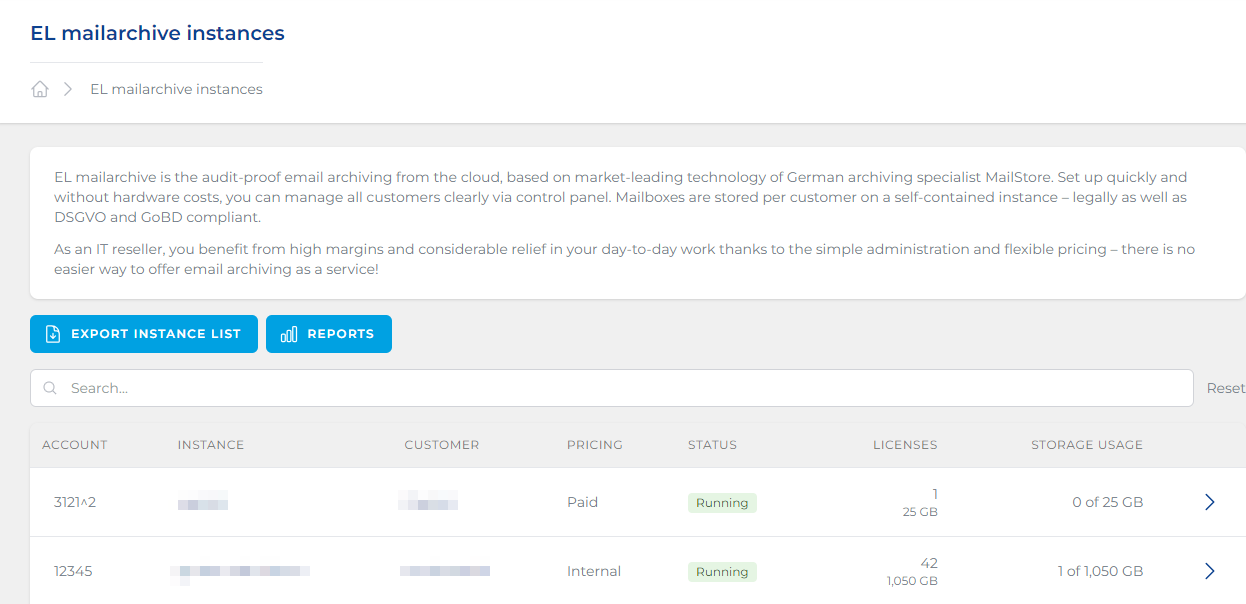Sort by the Account column header
The image size is (1246, 604).
(74, 445)
